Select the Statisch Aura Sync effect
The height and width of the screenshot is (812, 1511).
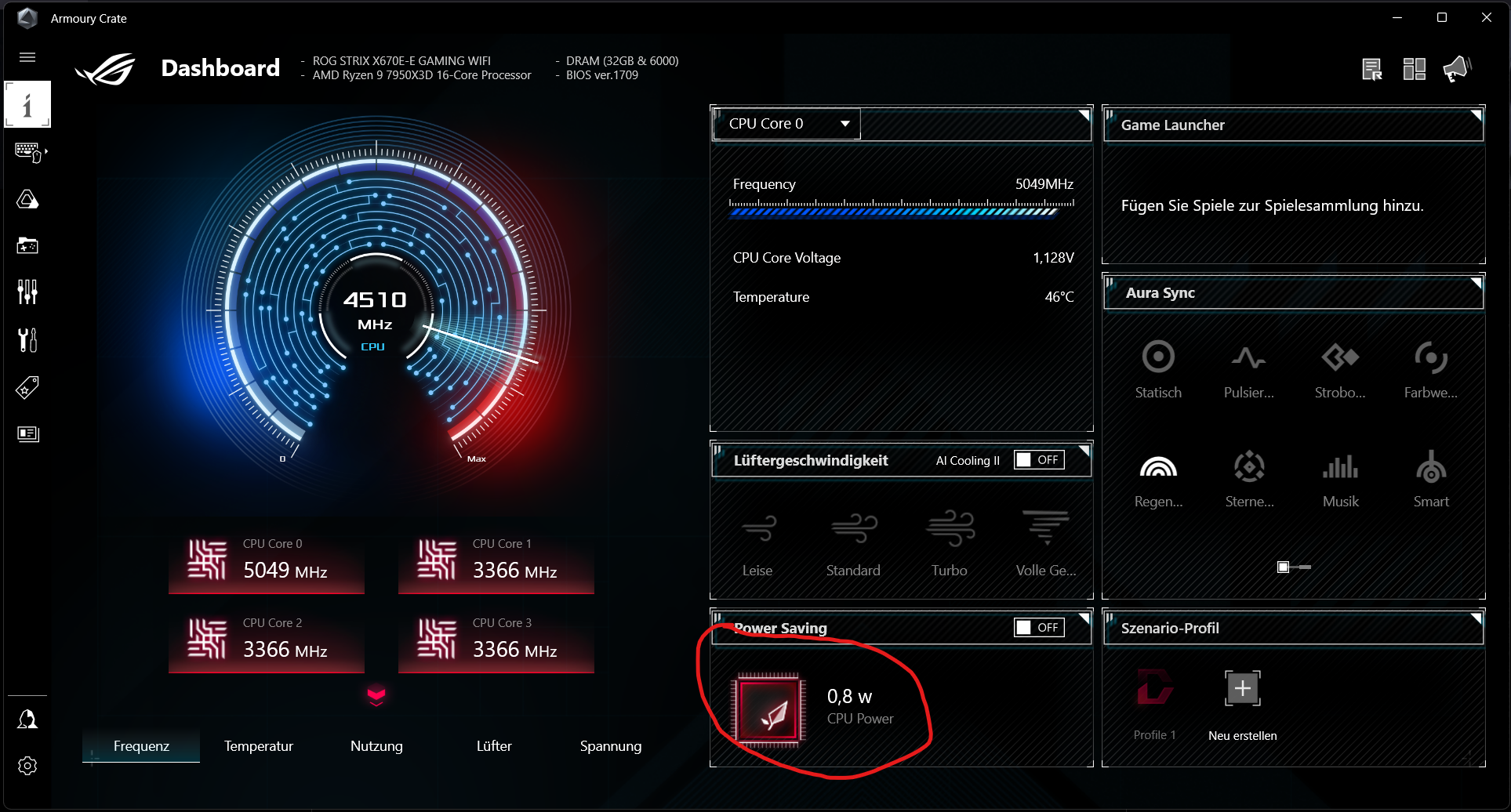(1157, 357)
